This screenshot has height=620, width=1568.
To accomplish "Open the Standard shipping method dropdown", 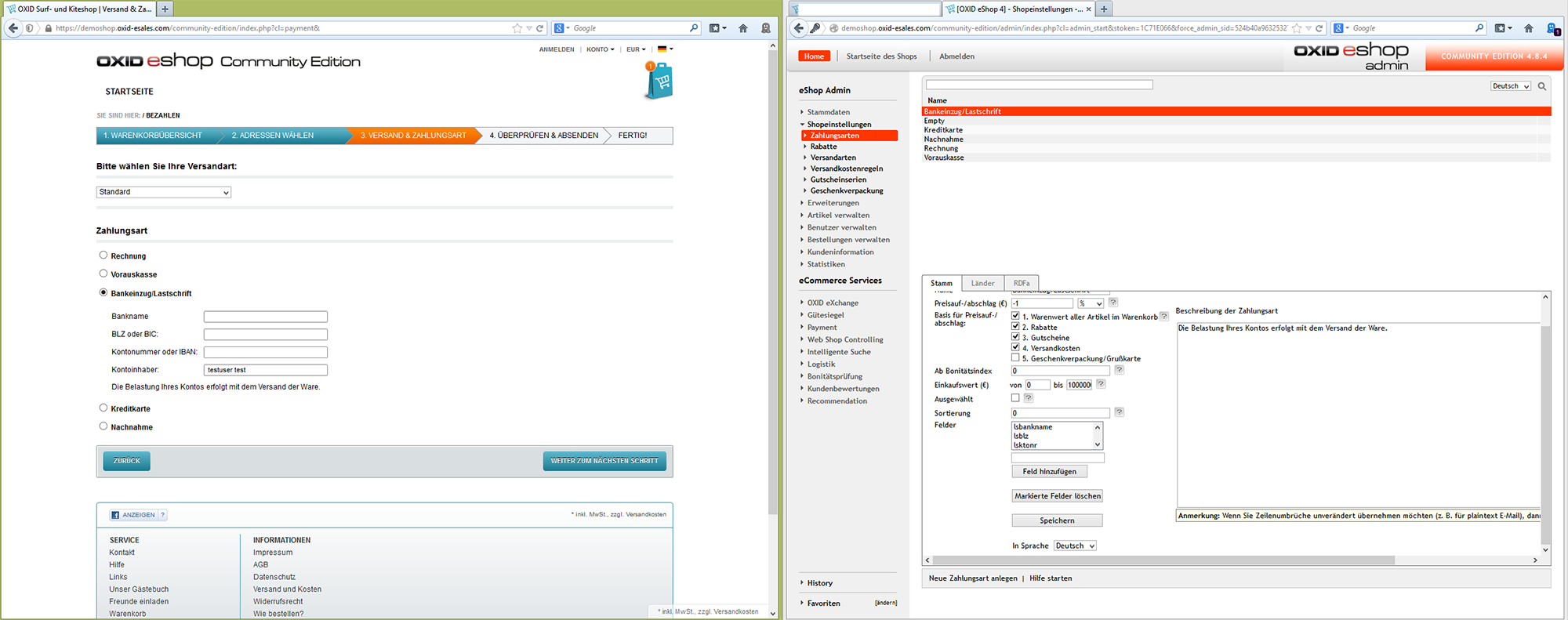I will point(163,192).
